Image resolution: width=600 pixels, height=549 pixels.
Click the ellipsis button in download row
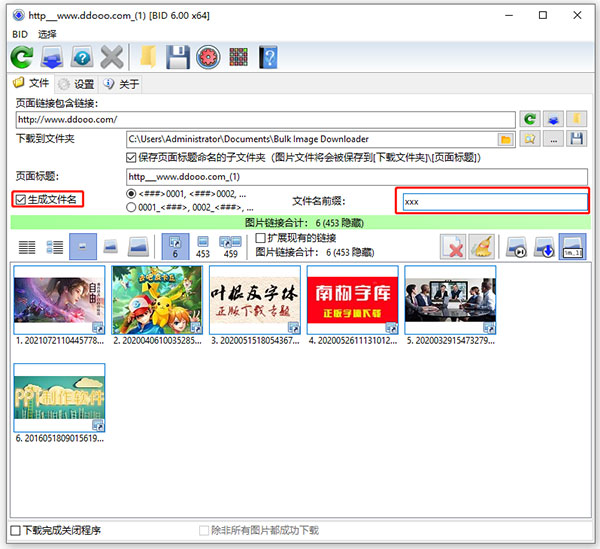553,139
